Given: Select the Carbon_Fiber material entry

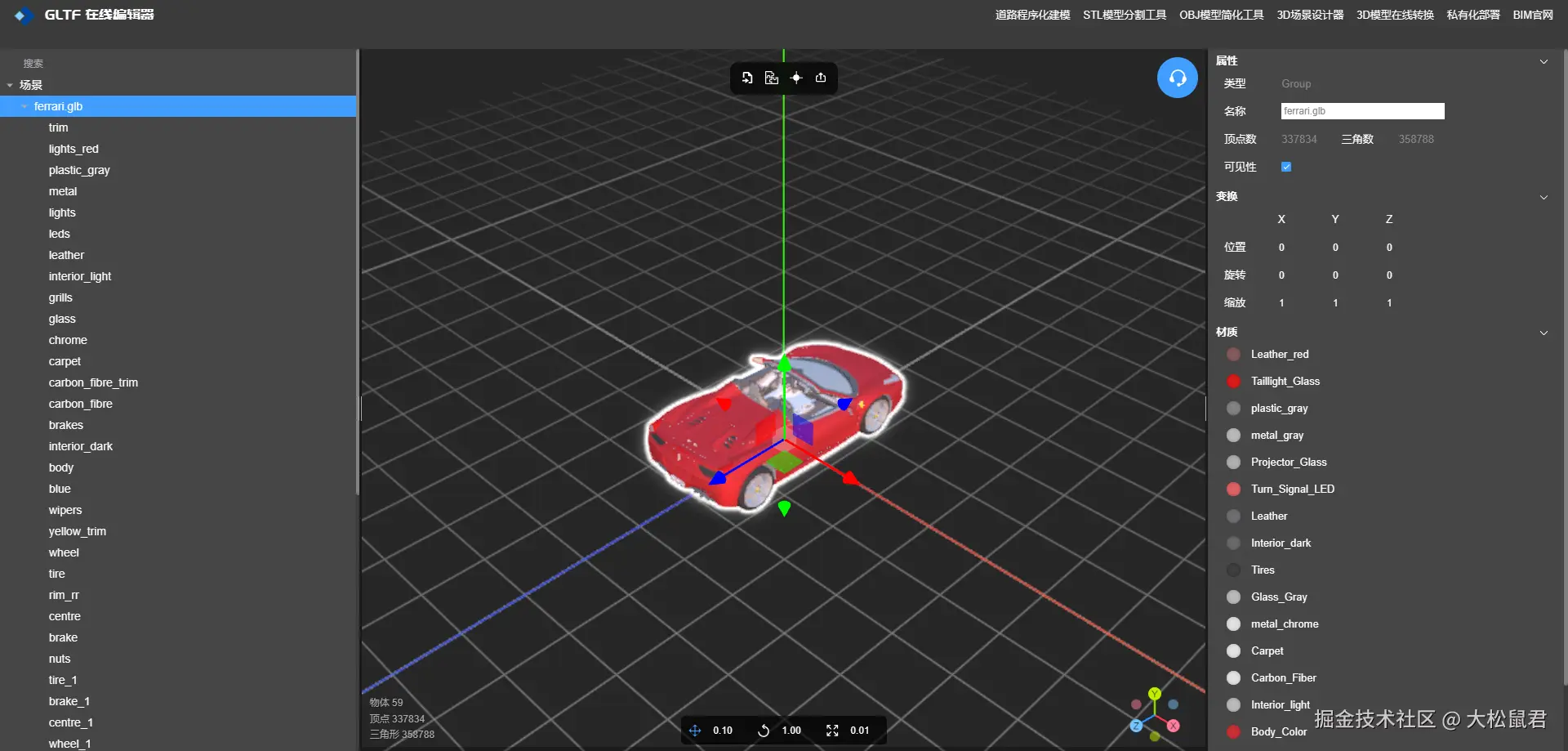Looking at the screenshot, I should (x=1284, y=678).
